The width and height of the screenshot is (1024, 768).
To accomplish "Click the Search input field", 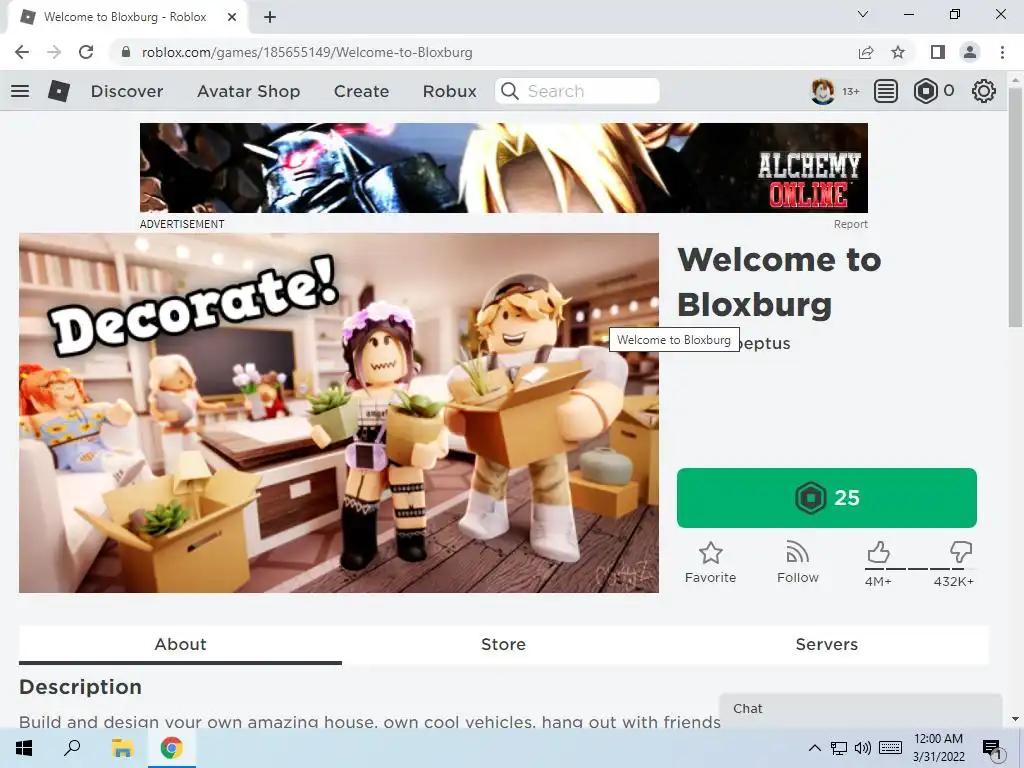I will (x=577, y=91).
